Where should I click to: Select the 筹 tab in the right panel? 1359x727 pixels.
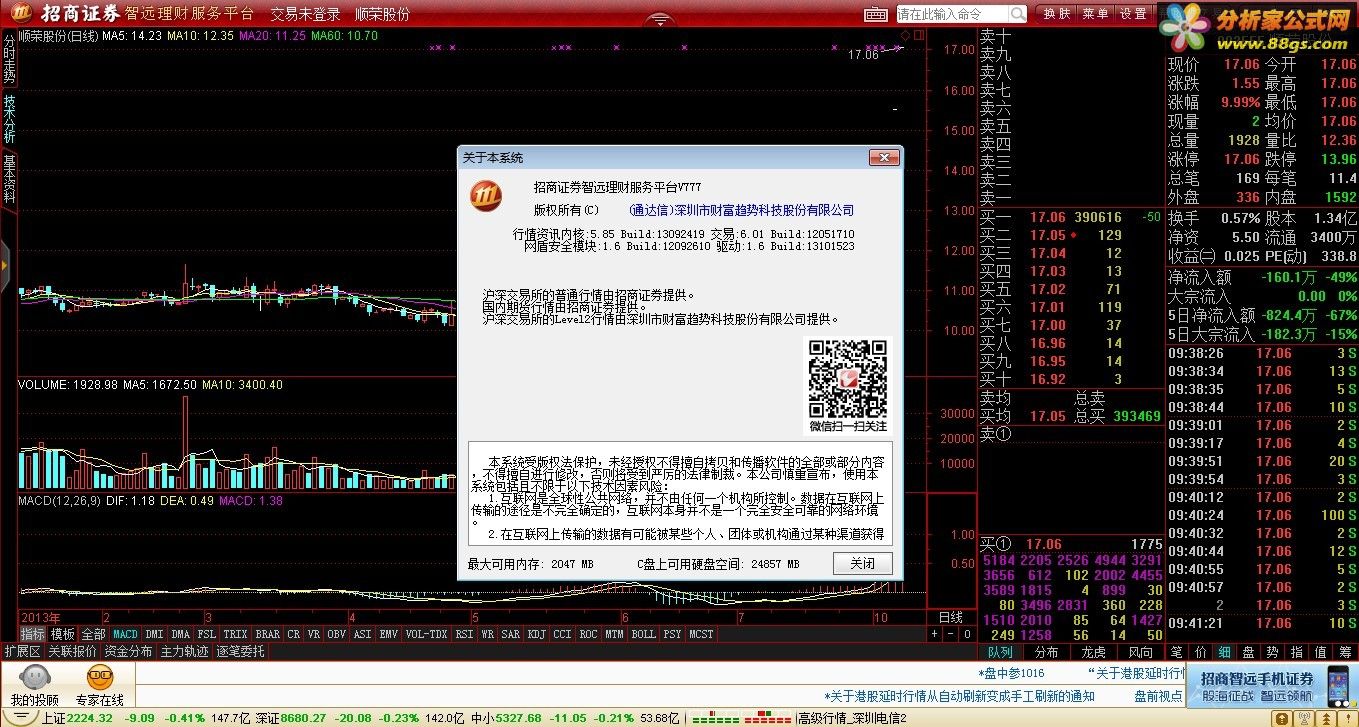click(x=1345, y=652)
